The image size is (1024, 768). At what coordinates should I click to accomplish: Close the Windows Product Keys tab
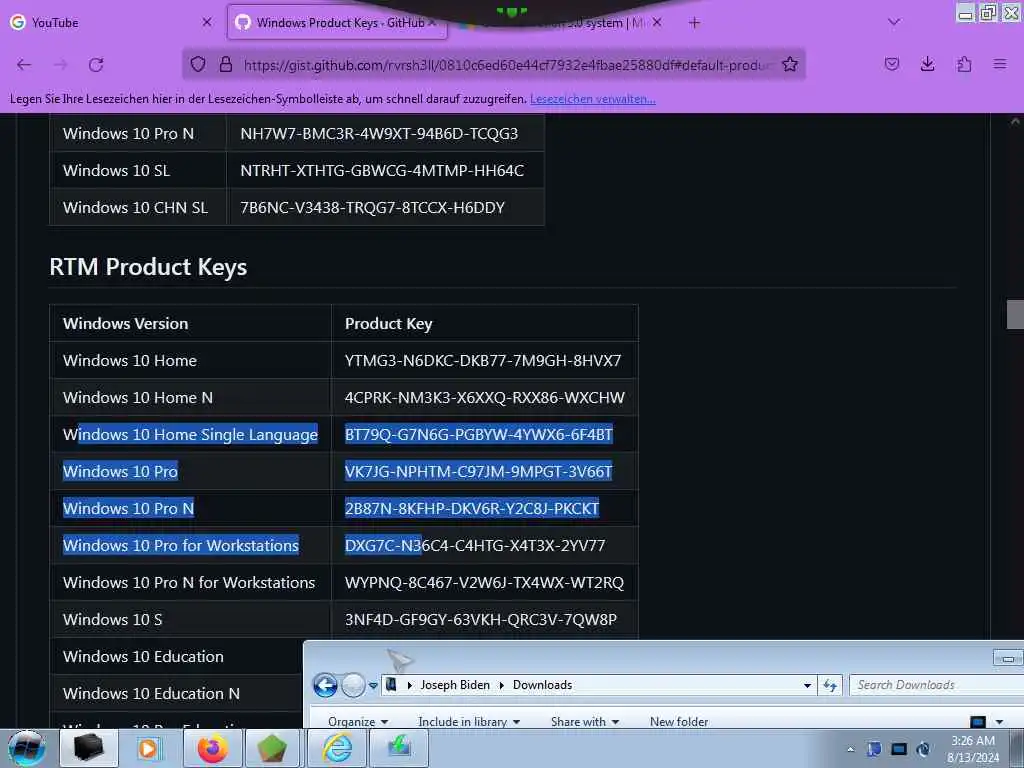click(x=433, y=22)
